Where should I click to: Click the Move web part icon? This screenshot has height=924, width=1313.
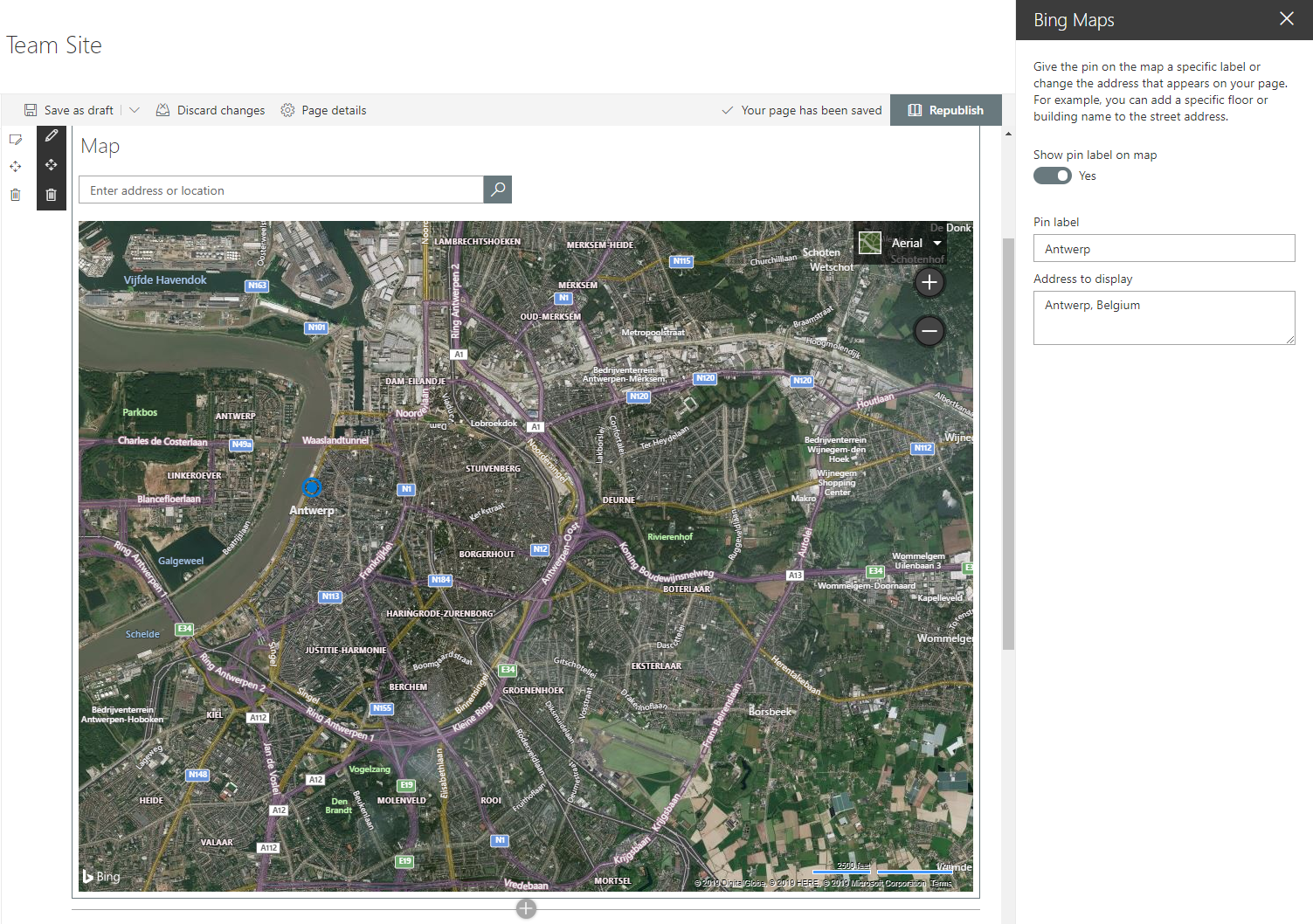[x=52, y=165]
